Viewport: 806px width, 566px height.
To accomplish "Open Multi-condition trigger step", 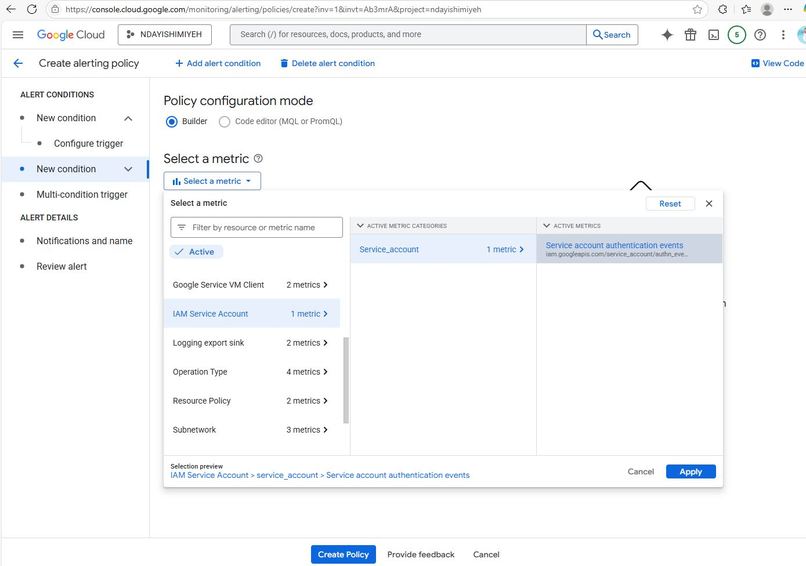I will 82,194.
